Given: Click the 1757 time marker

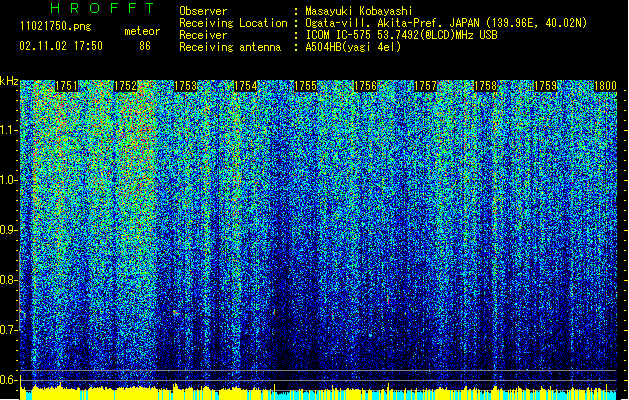Looking at the screenshot, I should pyautogui.click(x=425, y=86).
